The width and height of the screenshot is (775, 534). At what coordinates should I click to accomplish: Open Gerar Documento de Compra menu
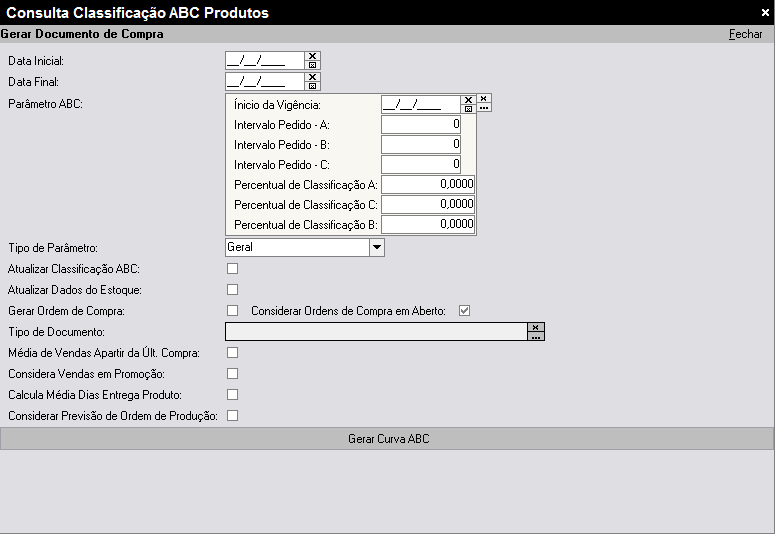[82, 34]
